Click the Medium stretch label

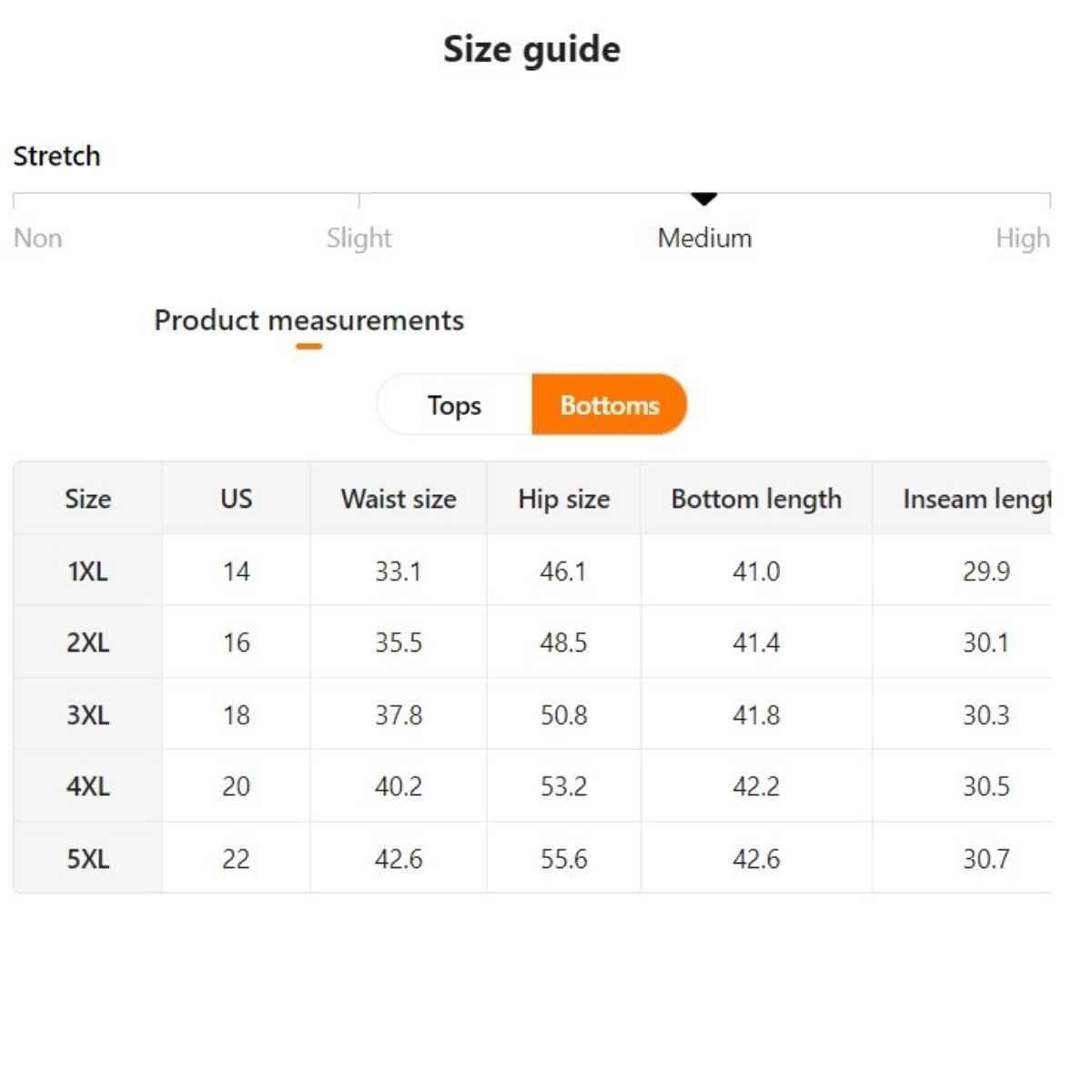704,238
